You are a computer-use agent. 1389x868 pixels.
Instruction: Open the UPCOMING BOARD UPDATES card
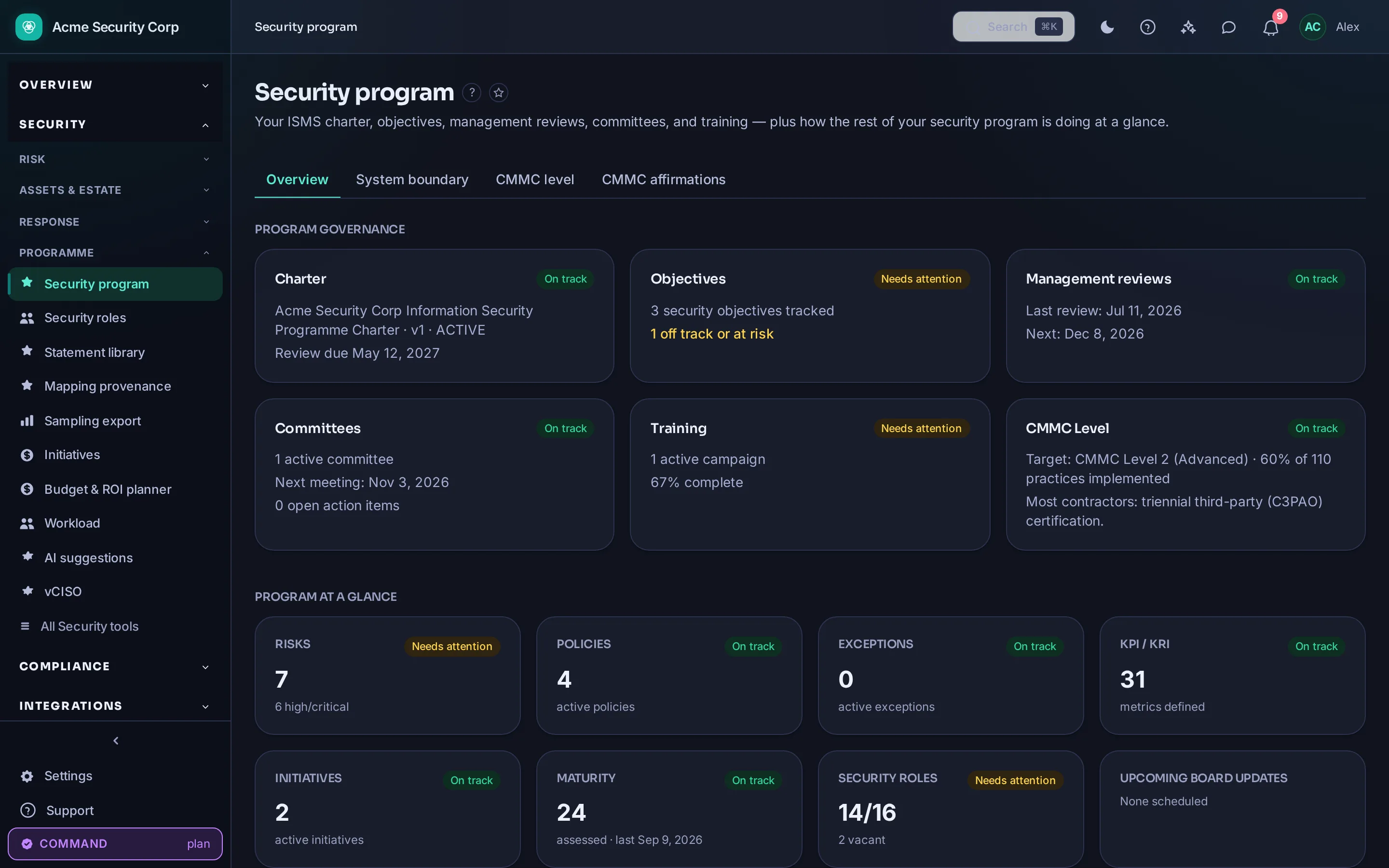pos(1232,810)
